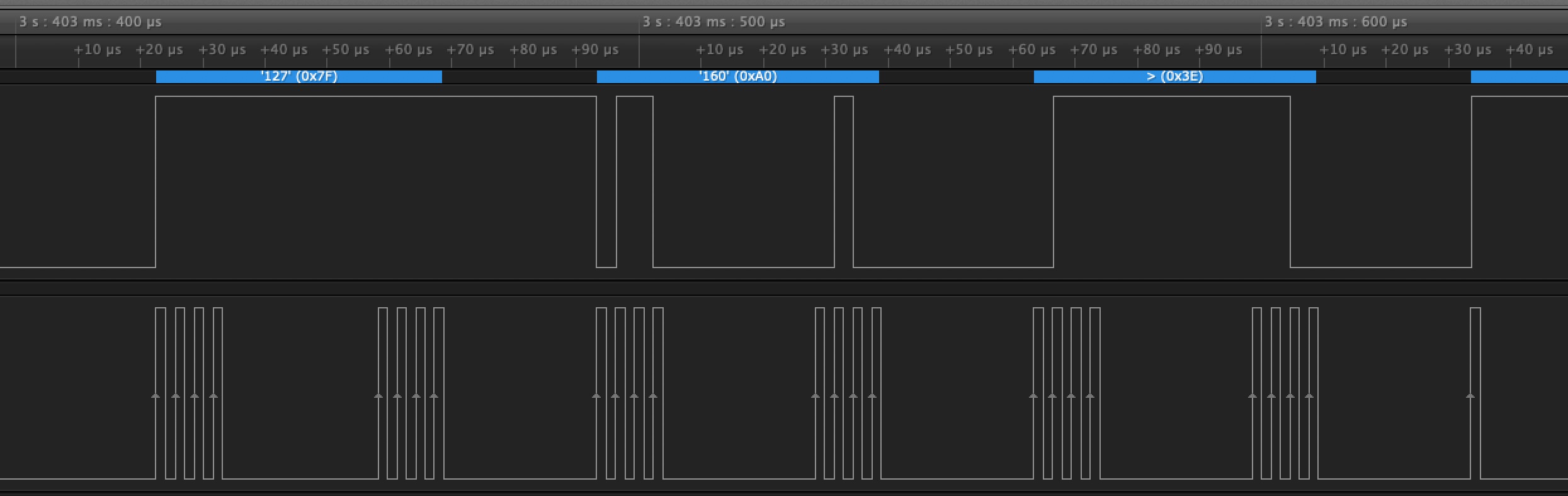Viewport: 1568px width, 496px height.
Task: Click the +40 µs tick in the 600 µs section
Action: (x=1530, y=50)
